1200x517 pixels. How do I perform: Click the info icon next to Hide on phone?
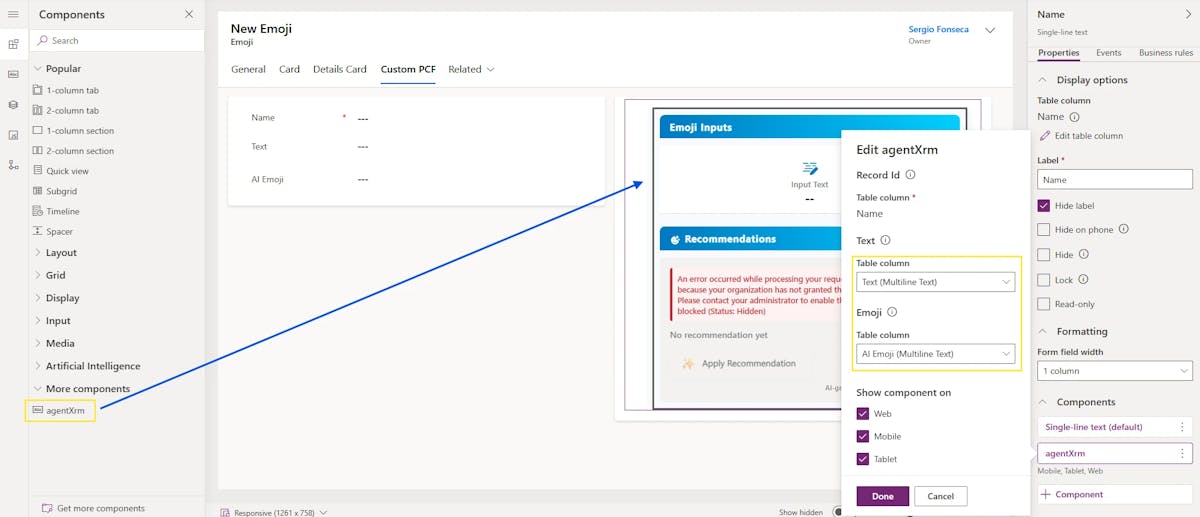(1123, 229)
